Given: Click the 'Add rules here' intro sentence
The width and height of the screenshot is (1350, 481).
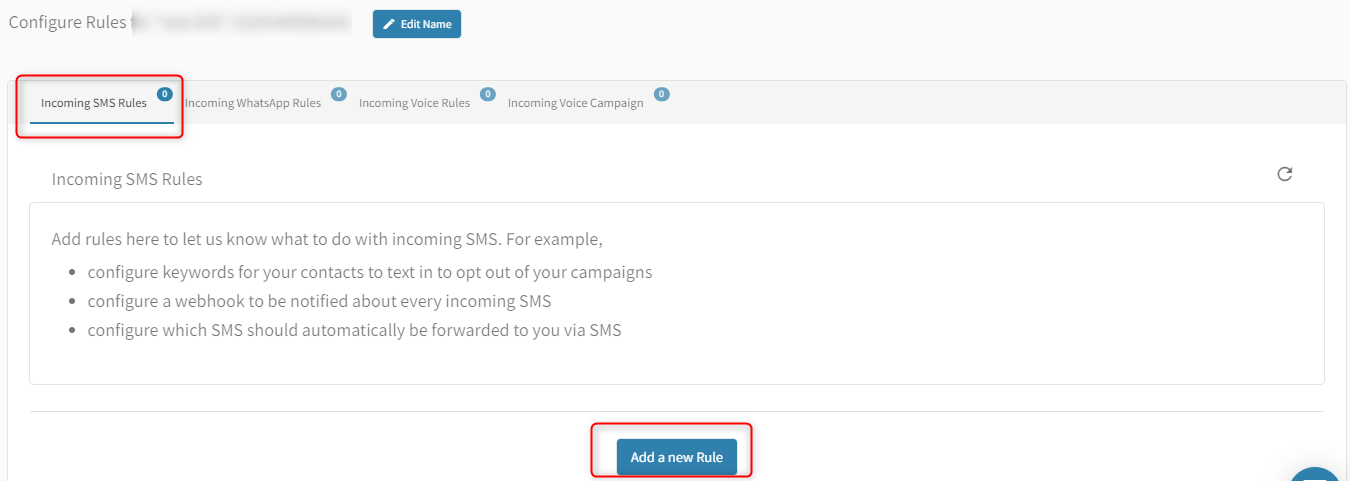Looking at the screenshot, I should pyautogui.click(x=327, y=240).
